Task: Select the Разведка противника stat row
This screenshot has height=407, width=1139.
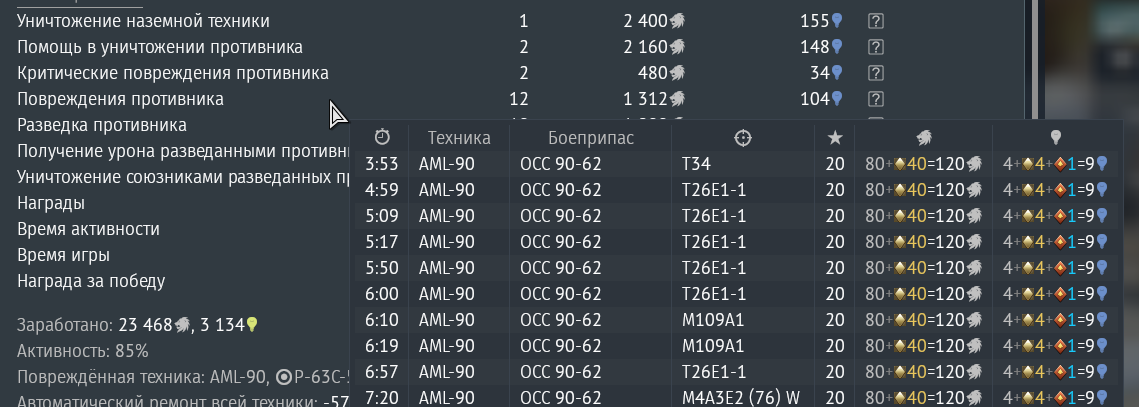Action: click(102, 125)
